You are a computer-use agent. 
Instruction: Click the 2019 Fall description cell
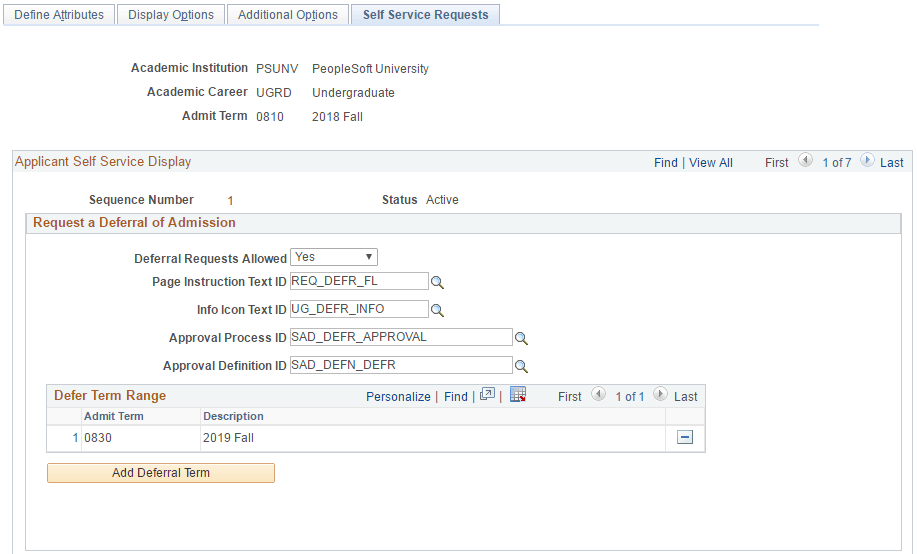228,438
